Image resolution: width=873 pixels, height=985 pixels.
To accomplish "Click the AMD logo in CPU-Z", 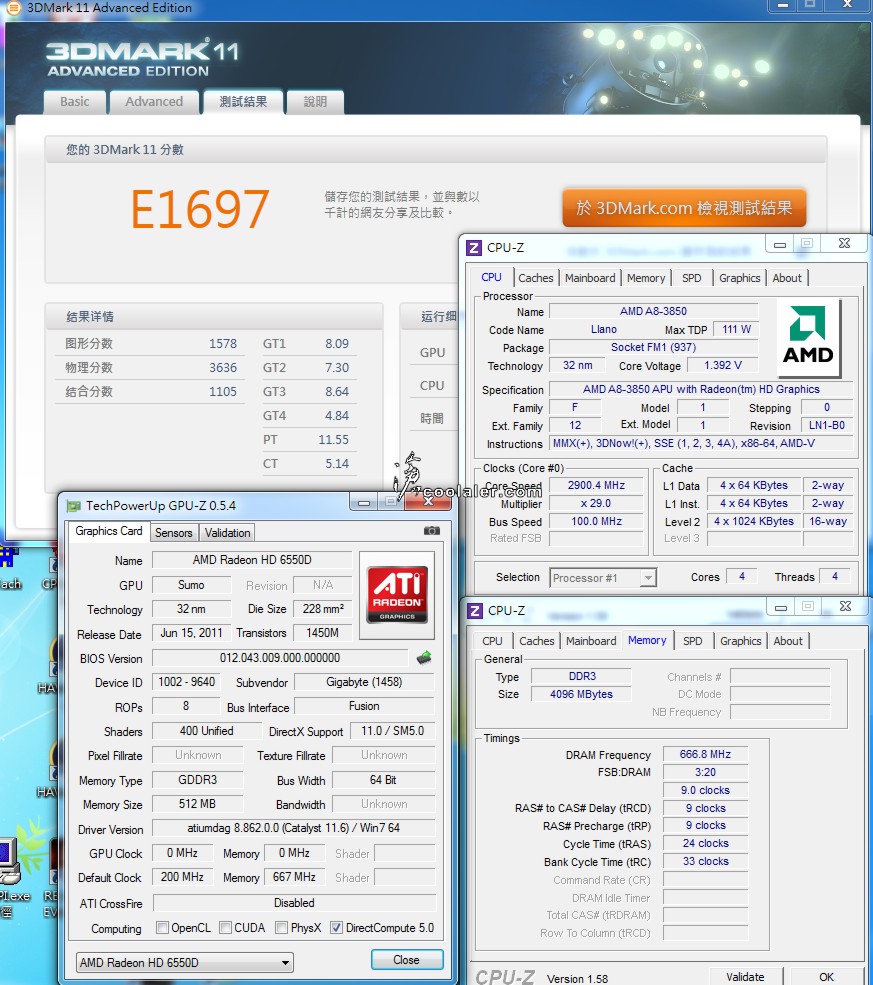I will (x=808, y=337).
